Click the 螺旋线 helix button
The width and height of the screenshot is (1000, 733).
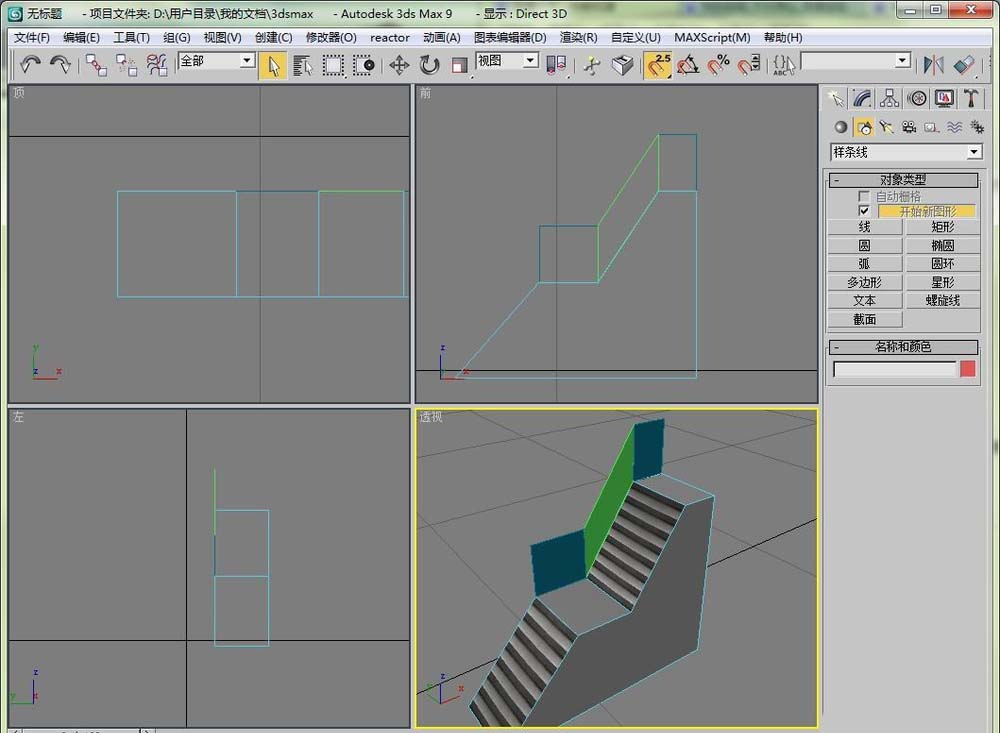click(943, 300)
